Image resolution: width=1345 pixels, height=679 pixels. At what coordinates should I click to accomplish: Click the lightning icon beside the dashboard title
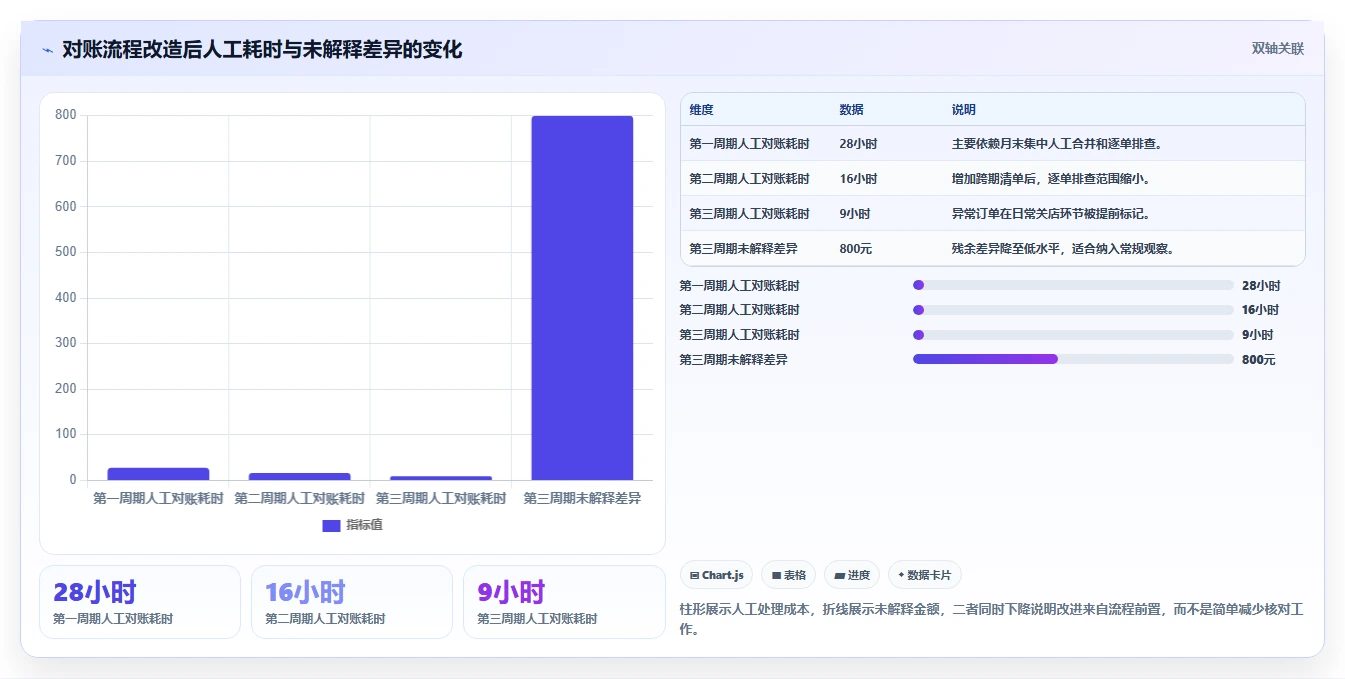point(47,50)
